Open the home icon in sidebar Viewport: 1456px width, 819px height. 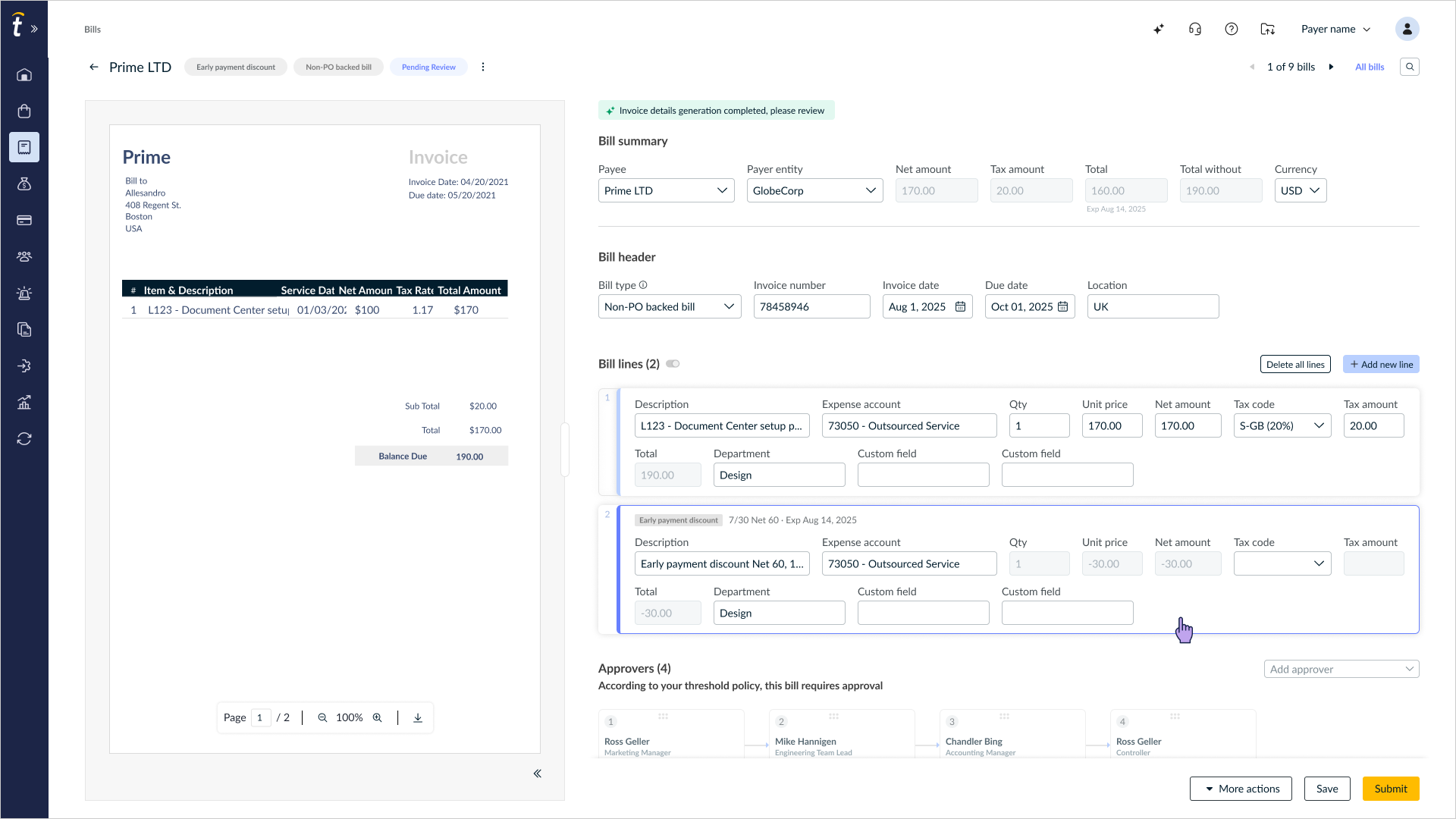[24, 74]
